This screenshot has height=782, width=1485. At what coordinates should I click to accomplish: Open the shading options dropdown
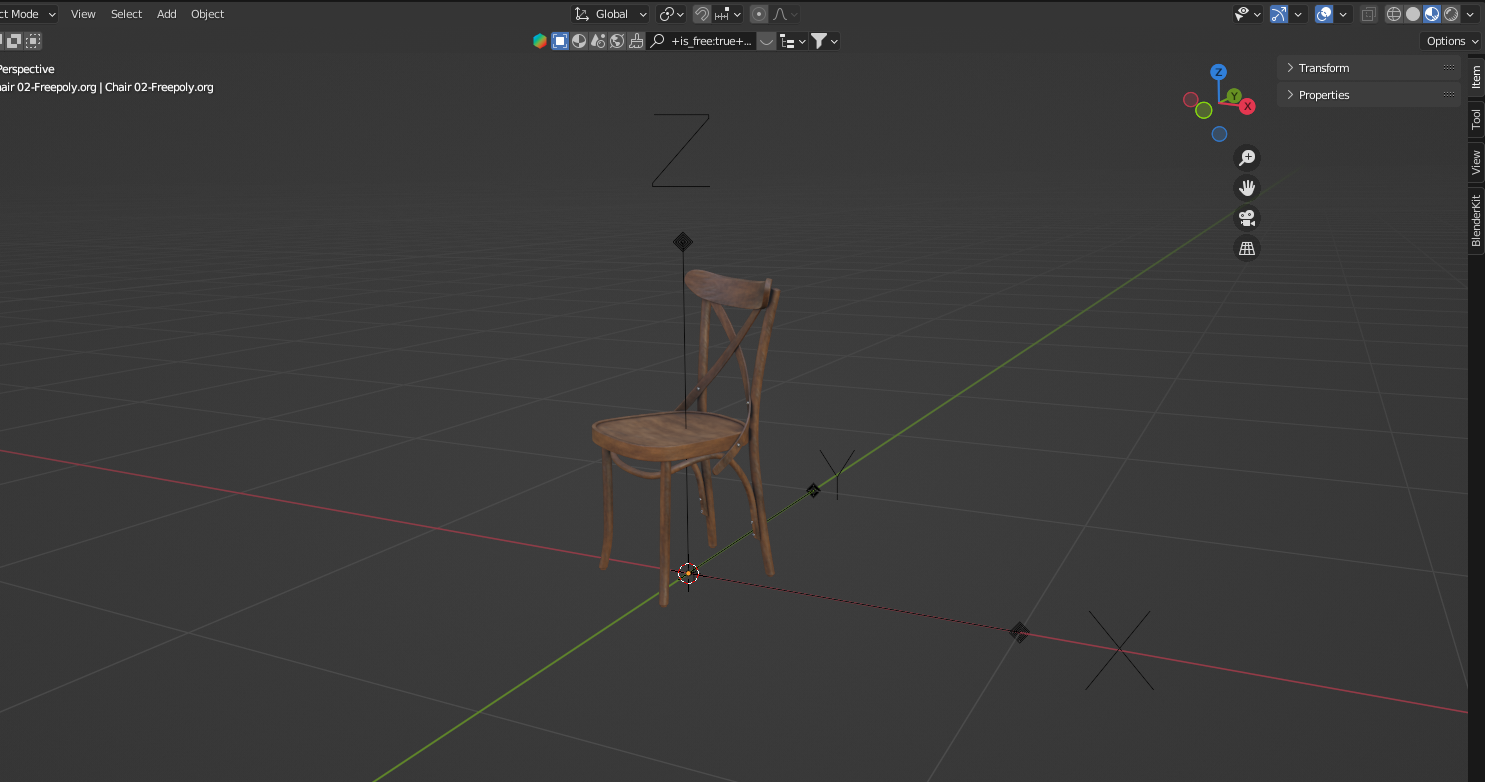(1470, 14)
